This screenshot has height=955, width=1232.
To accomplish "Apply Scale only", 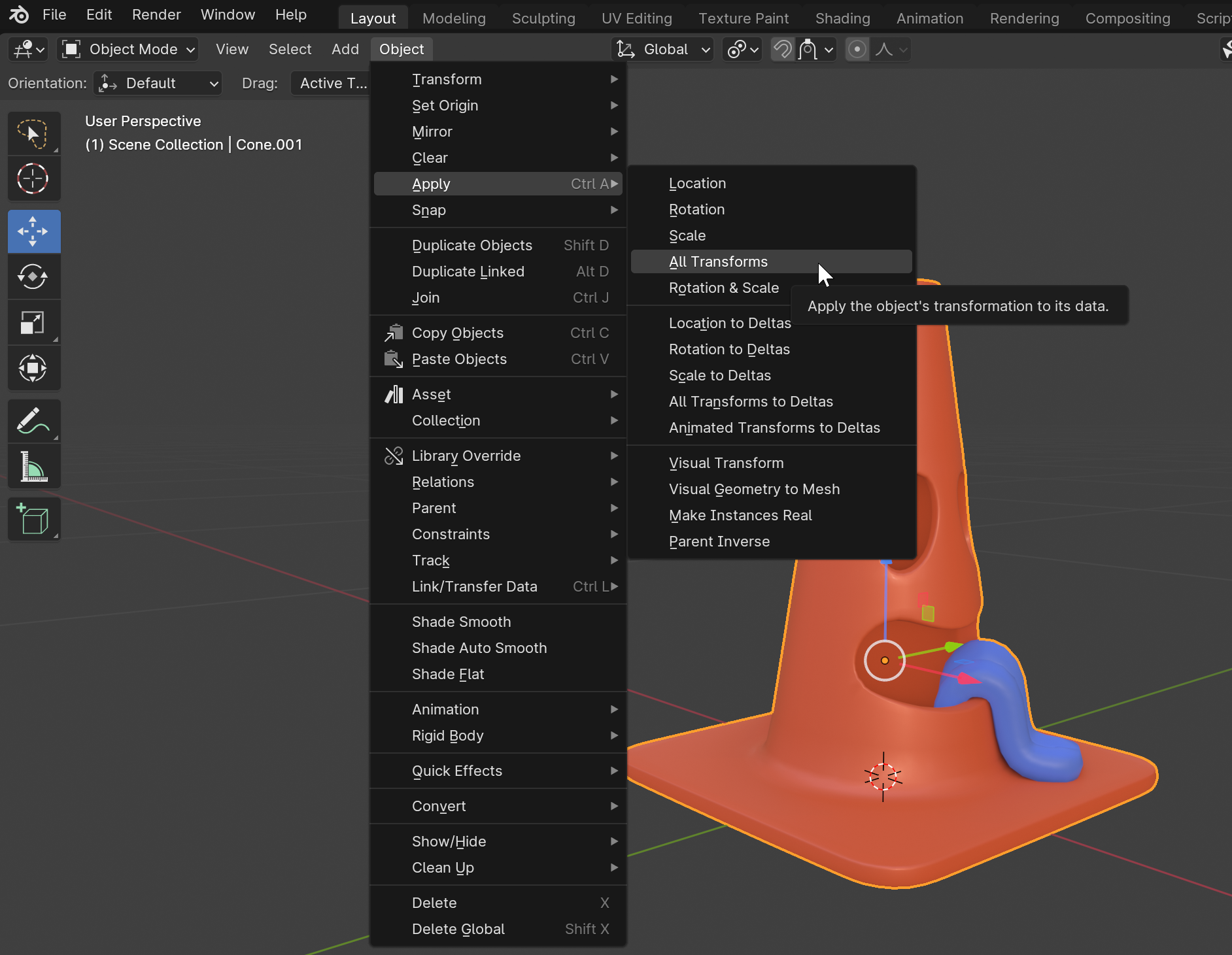I will (772, 235).
